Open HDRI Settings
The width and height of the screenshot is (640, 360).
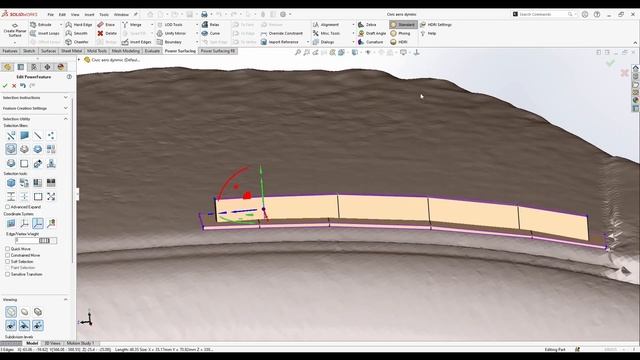[436, 24]
